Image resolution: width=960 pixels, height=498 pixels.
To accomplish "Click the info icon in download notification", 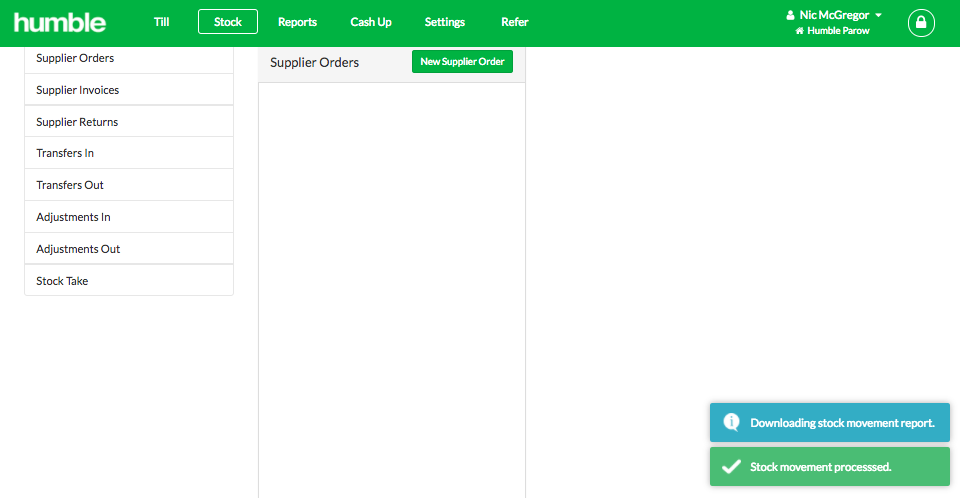I will tap(731, 422).
